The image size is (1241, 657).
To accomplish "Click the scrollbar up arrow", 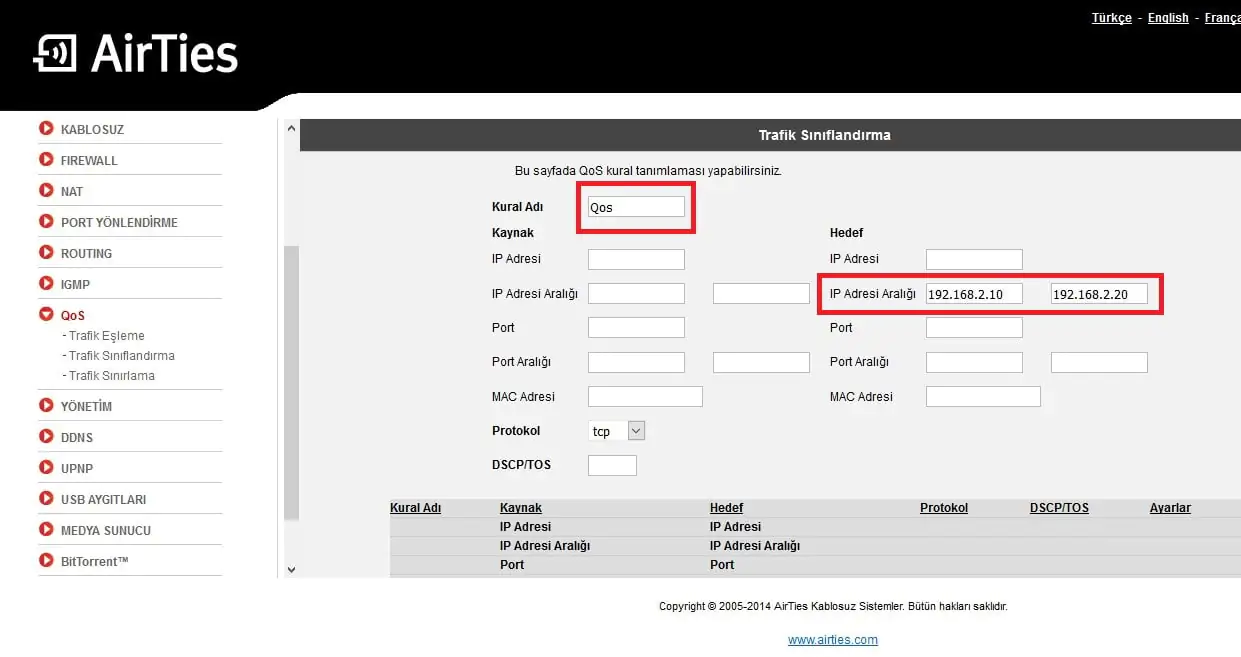I will point(291,127).
